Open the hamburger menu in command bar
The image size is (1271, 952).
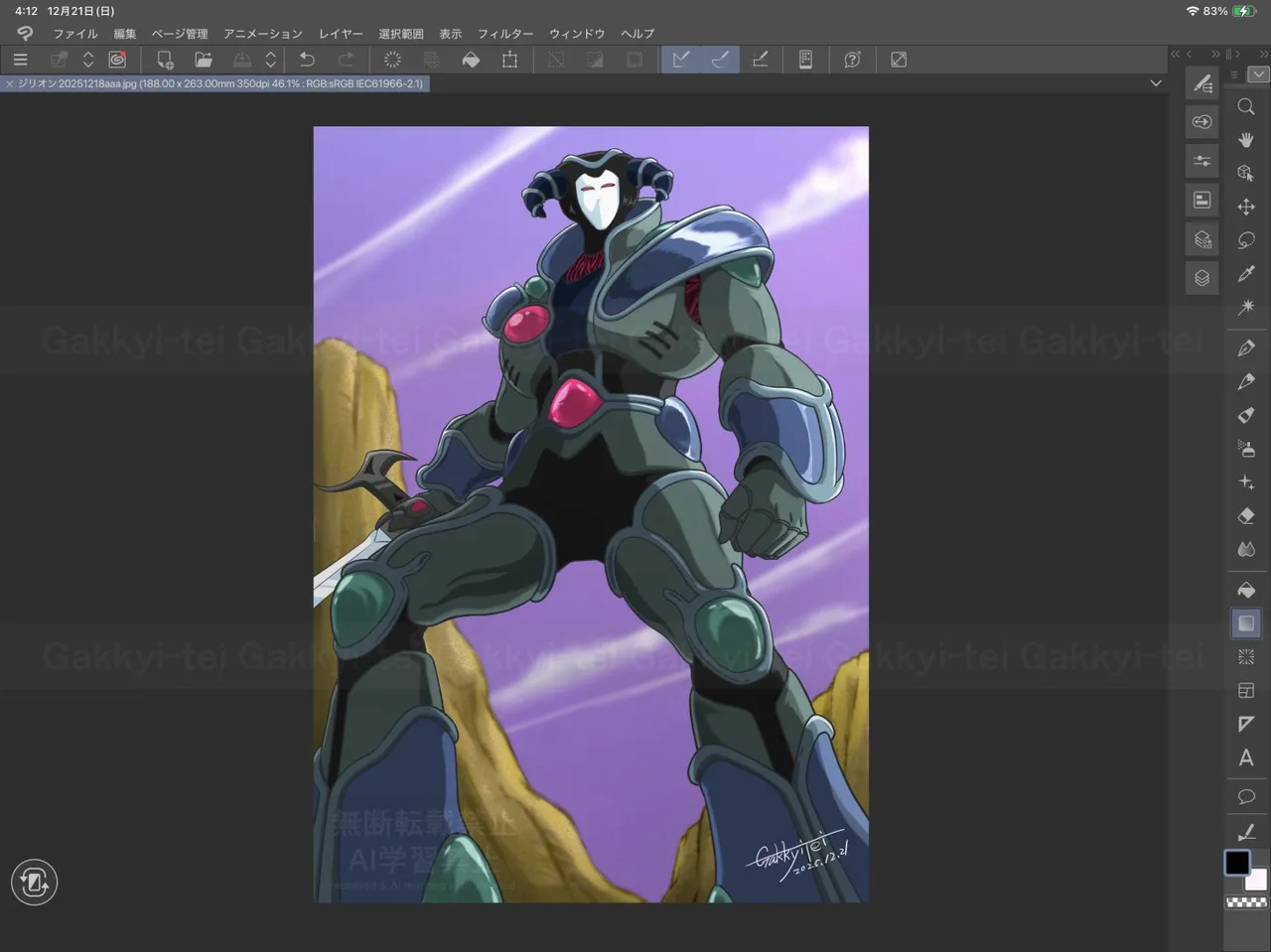click(x=20, y=60)
